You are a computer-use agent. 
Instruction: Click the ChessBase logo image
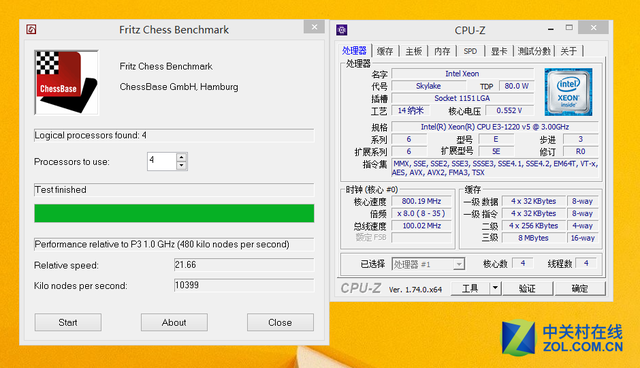[67, 82]
